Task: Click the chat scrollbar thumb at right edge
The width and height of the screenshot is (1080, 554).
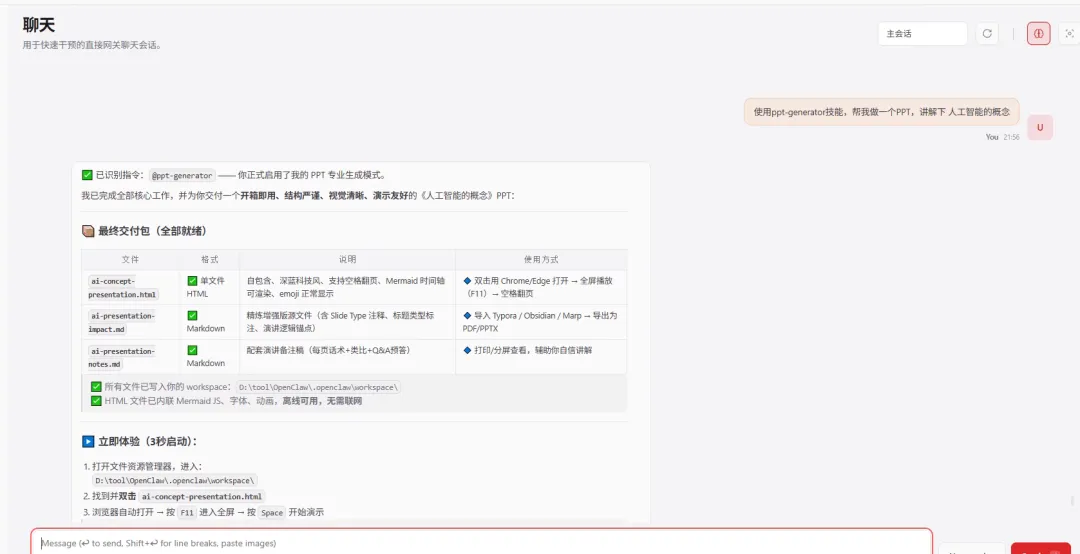Action: coord(1071,501)
